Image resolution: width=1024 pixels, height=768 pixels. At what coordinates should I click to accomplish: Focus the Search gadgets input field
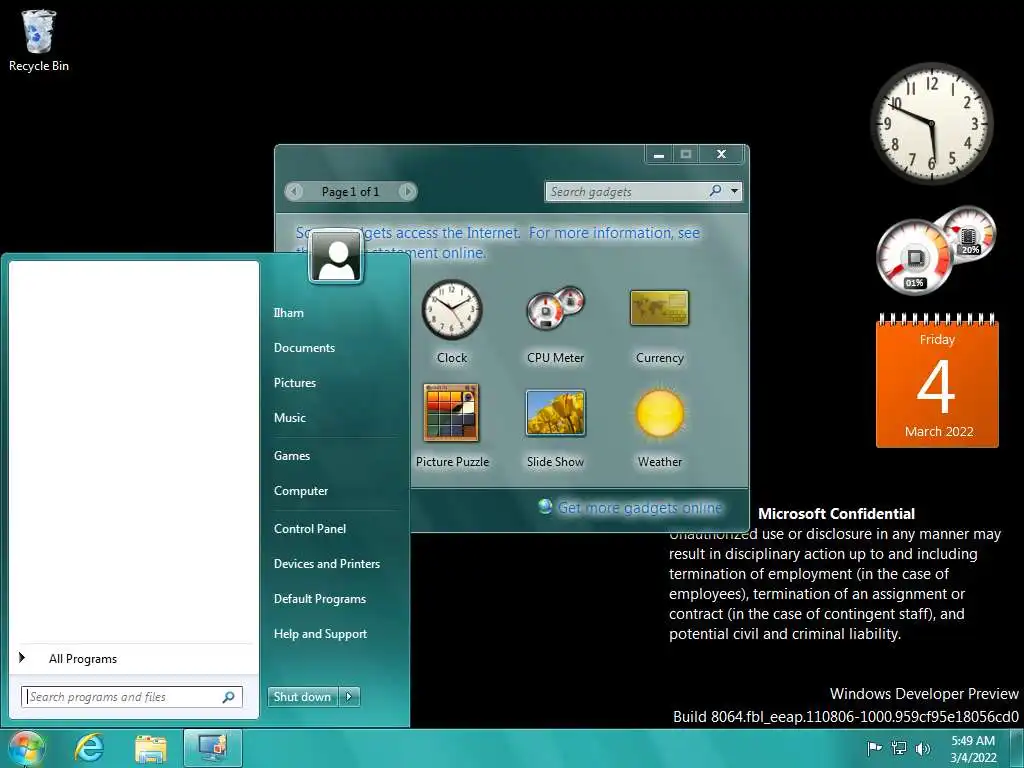coord(627,191)
